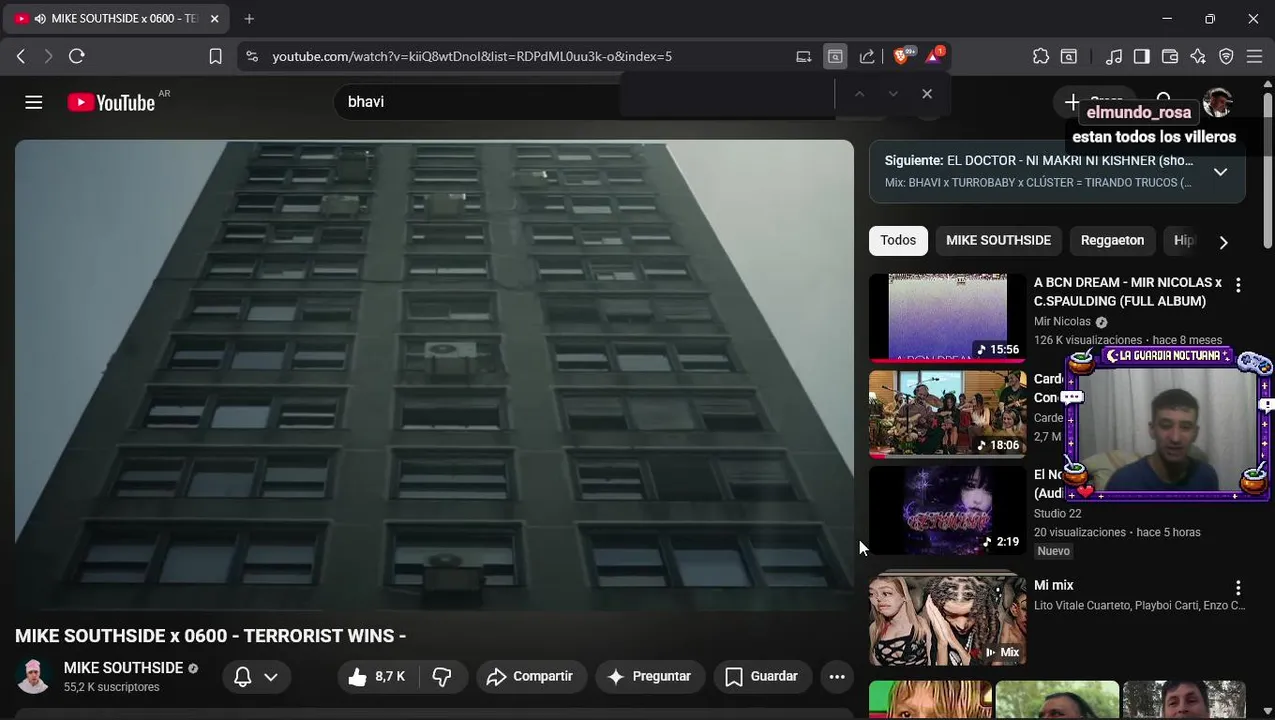Open more actions three-dot menu under video

(x=837, y=677)
